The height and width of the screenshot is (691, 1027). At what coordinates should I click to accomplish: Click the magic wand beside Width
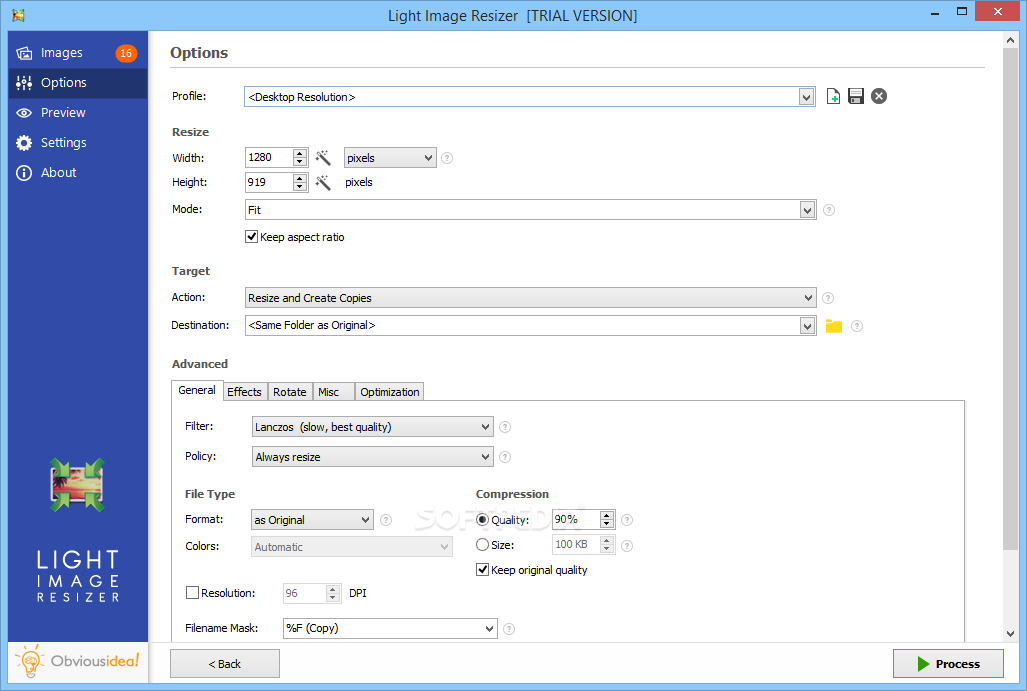[323, 157]
